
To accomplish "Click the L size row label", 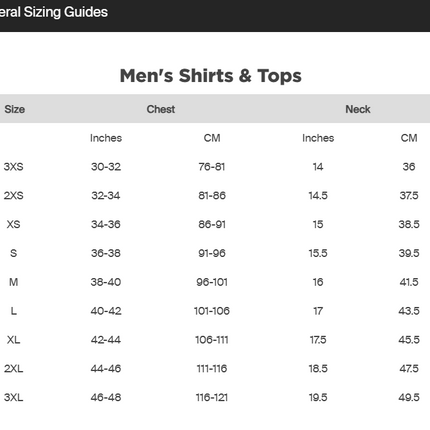I will click(x=14, y=311).
